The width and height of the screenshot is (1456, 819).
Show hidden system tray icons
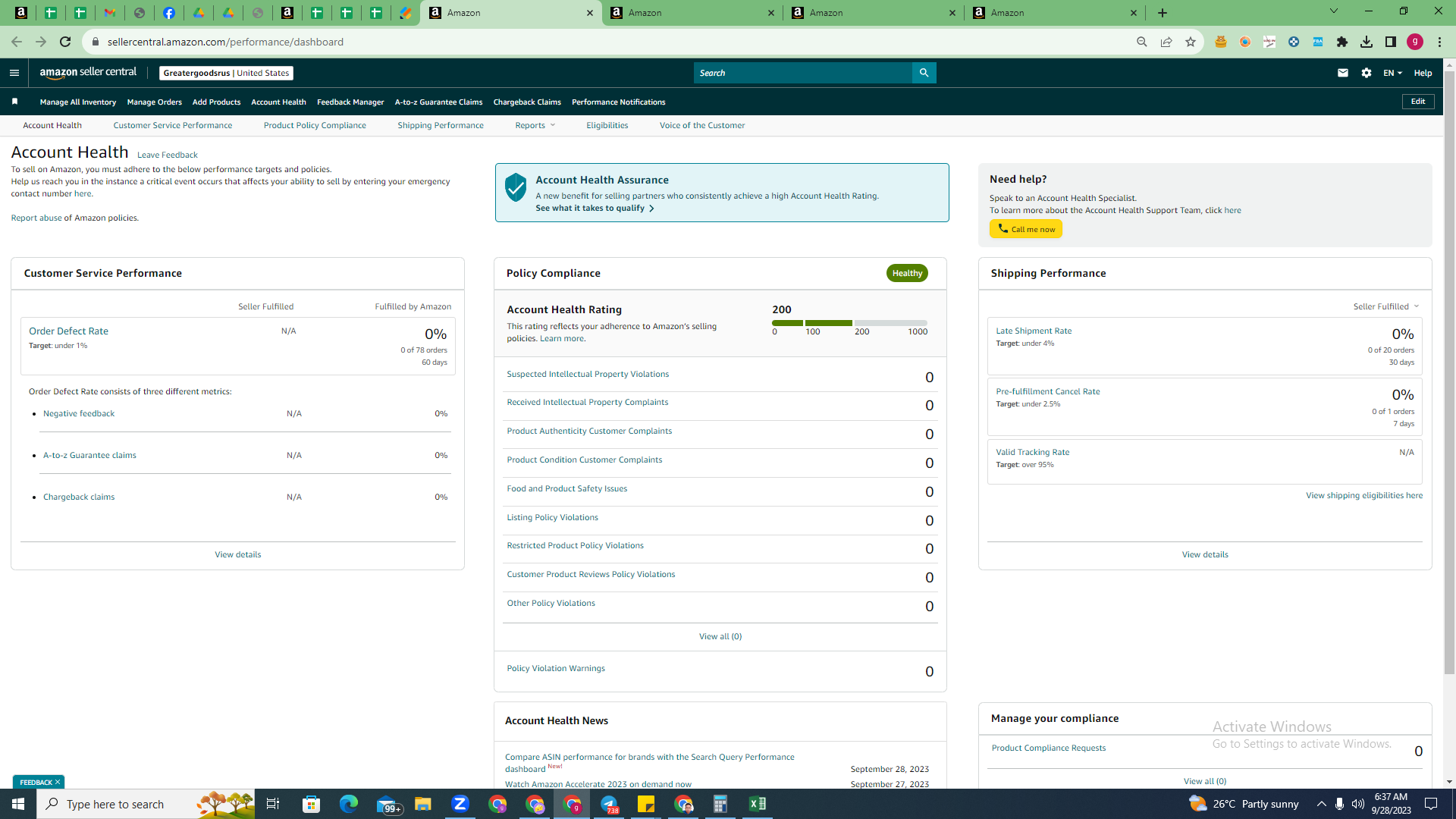(x=1321, y=804)
